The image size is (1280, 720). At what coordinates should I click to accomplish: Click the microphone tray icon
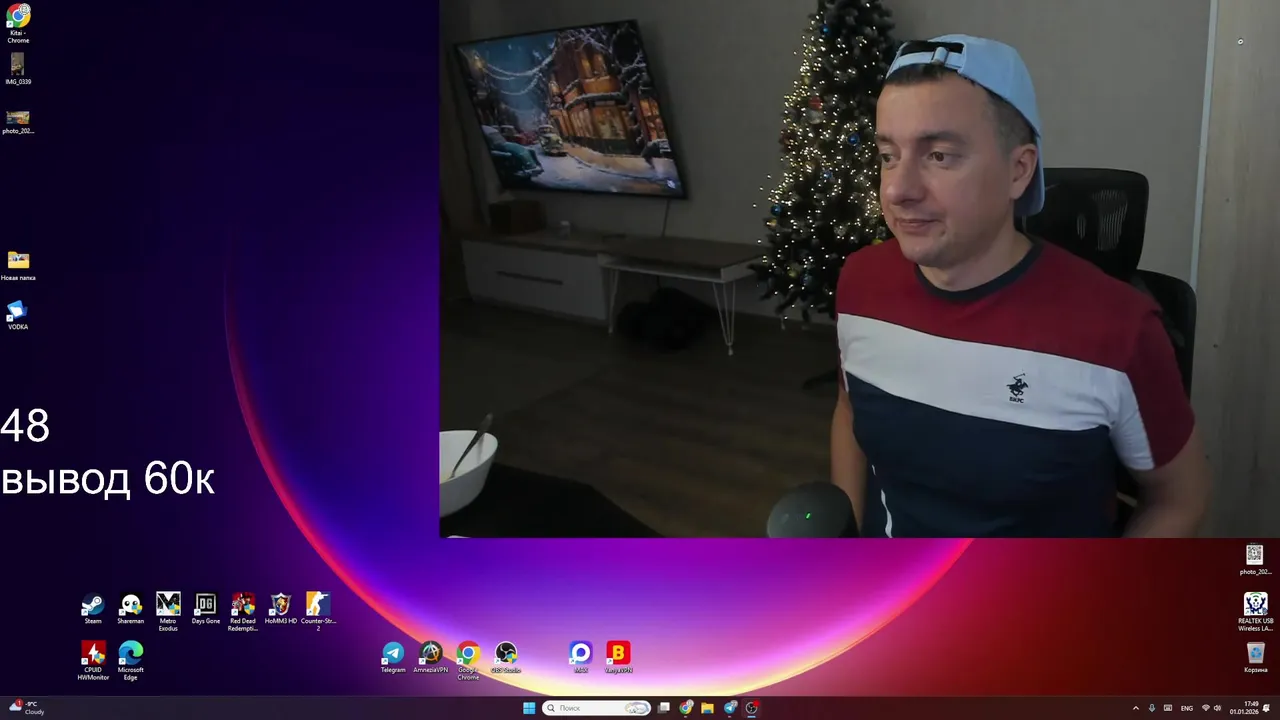[x=1151, y=708]
